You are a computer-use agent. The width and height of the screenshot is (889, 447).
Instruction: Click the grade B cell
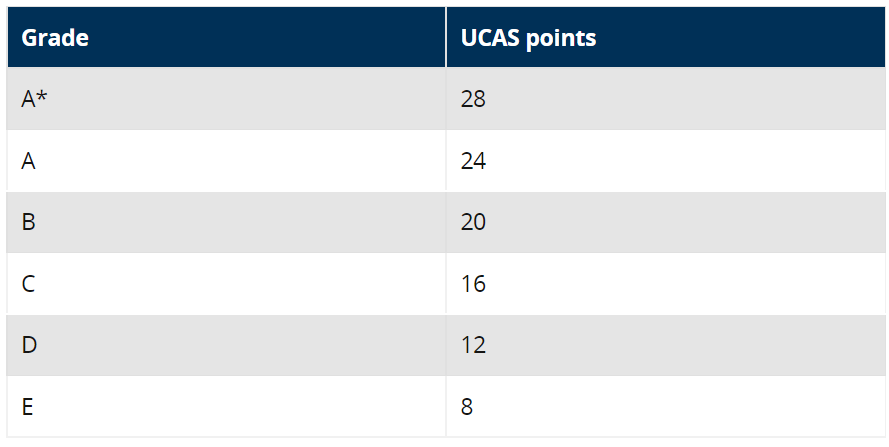[x=28, y=222]
